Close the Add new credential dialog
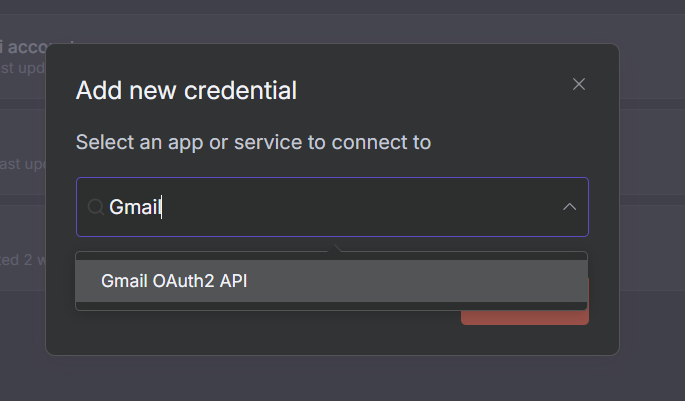 578,85
